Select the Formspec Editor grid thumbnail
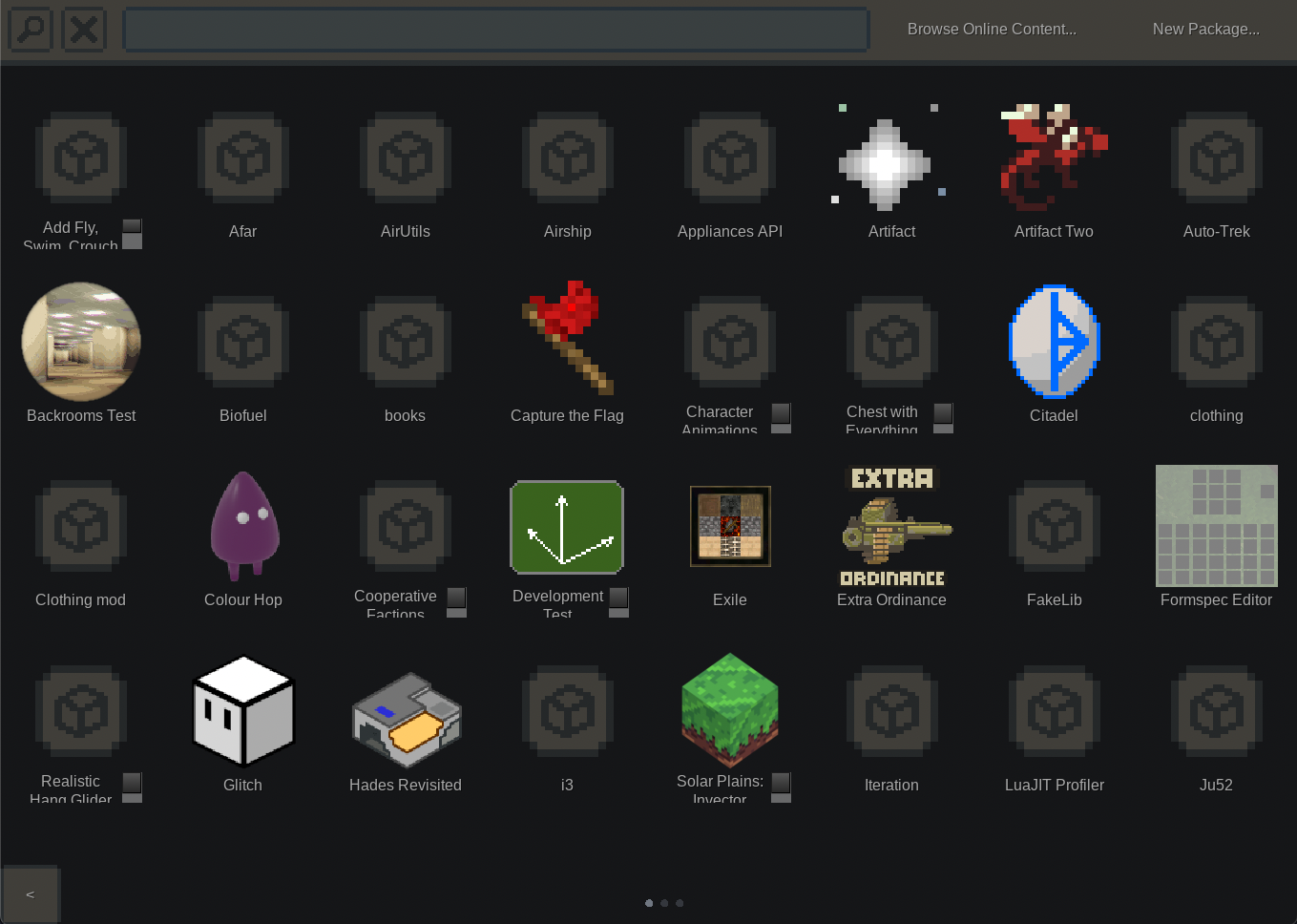This screenshot has width=1297, height=924. (1216, 526)
